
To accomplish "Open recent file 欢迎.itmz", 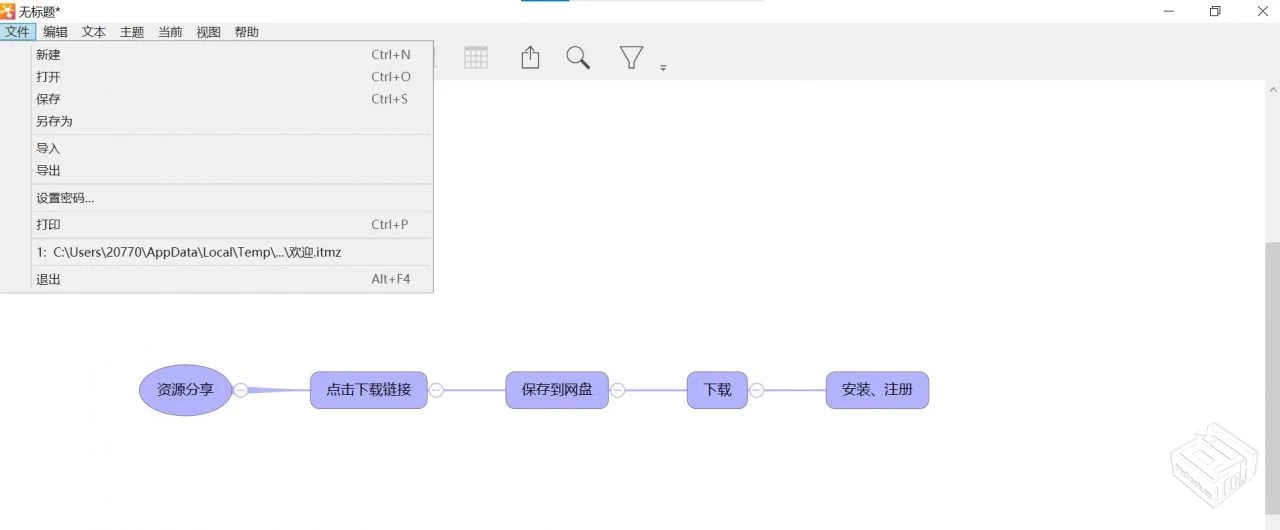I will coord(190,252).
